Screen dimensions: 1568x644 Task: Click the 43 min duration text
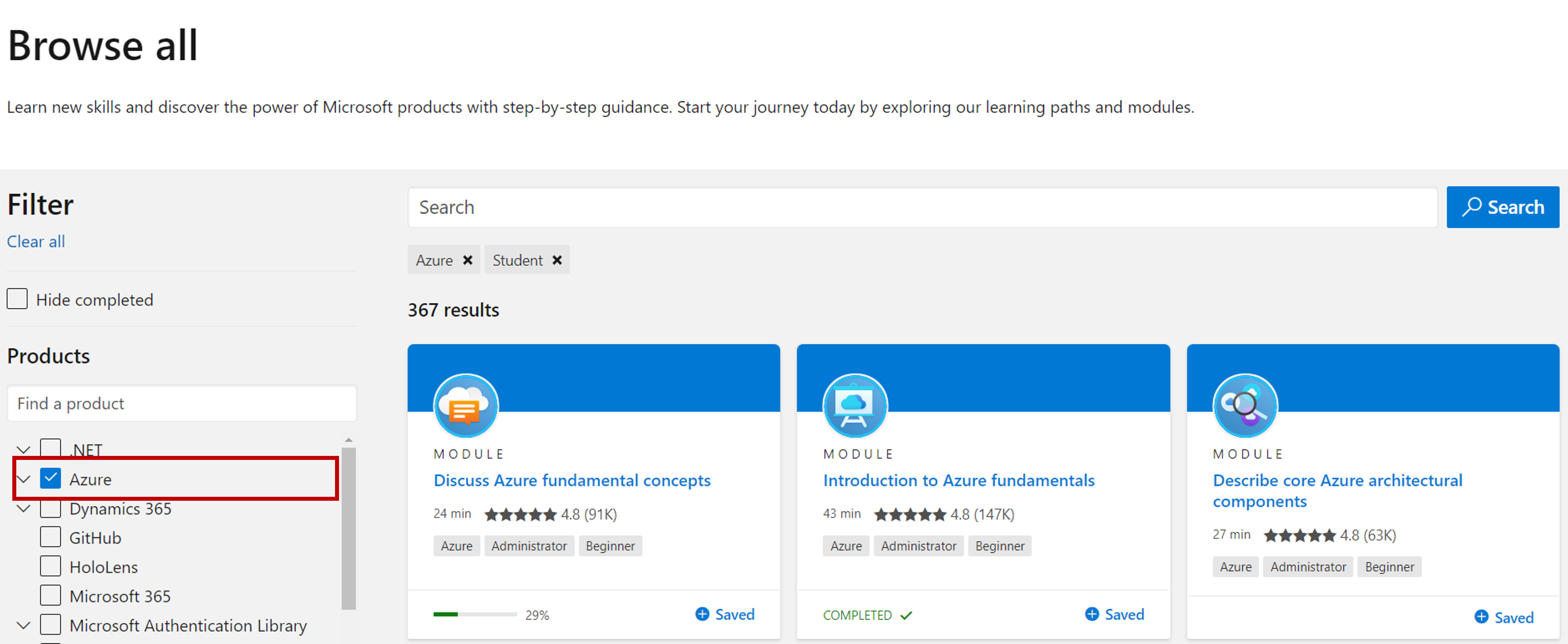pyautogui.click(x=842, y=514)
